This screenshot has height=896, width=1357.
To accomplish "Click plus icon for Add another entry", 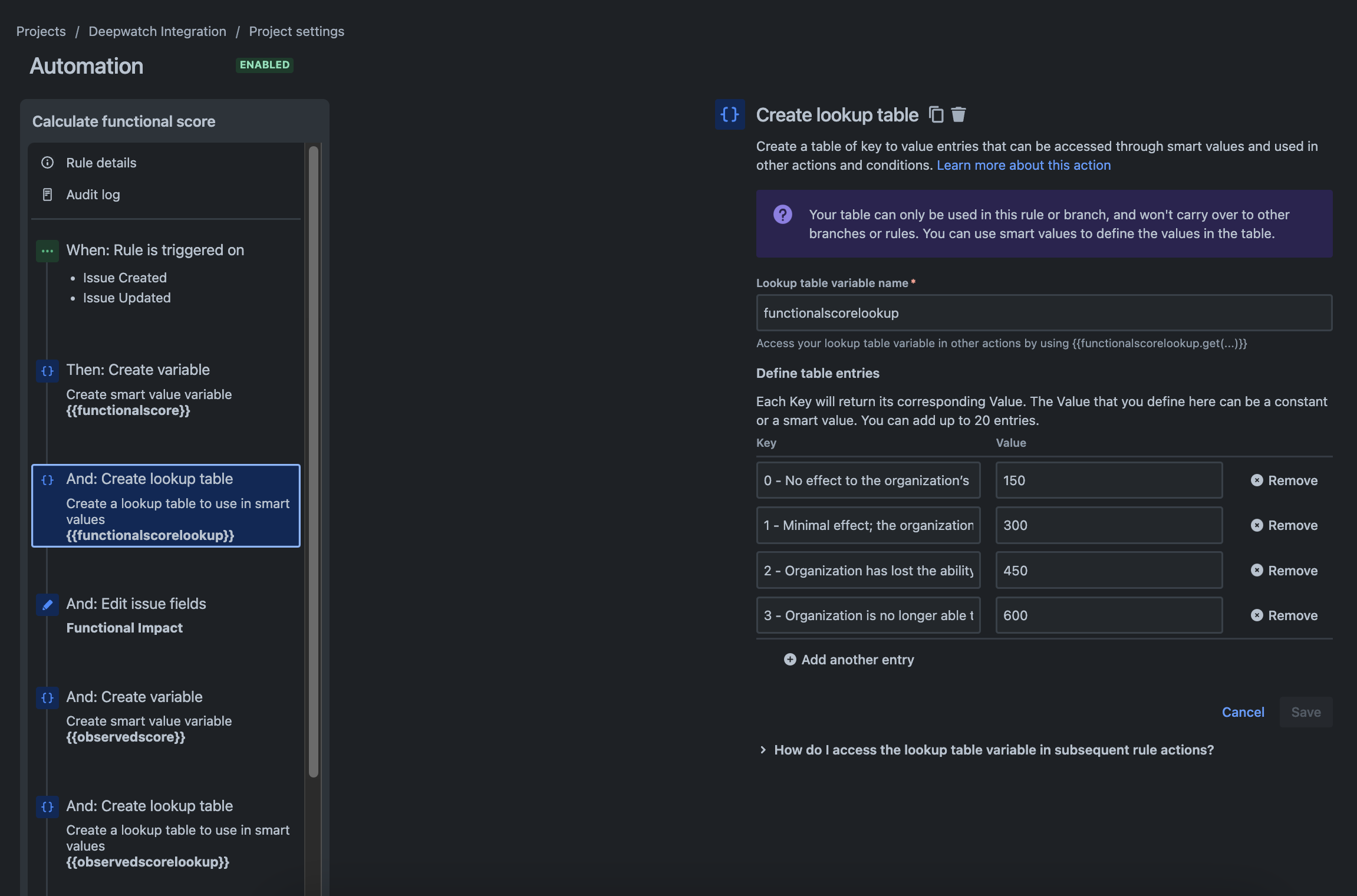I will click(790, 660).
